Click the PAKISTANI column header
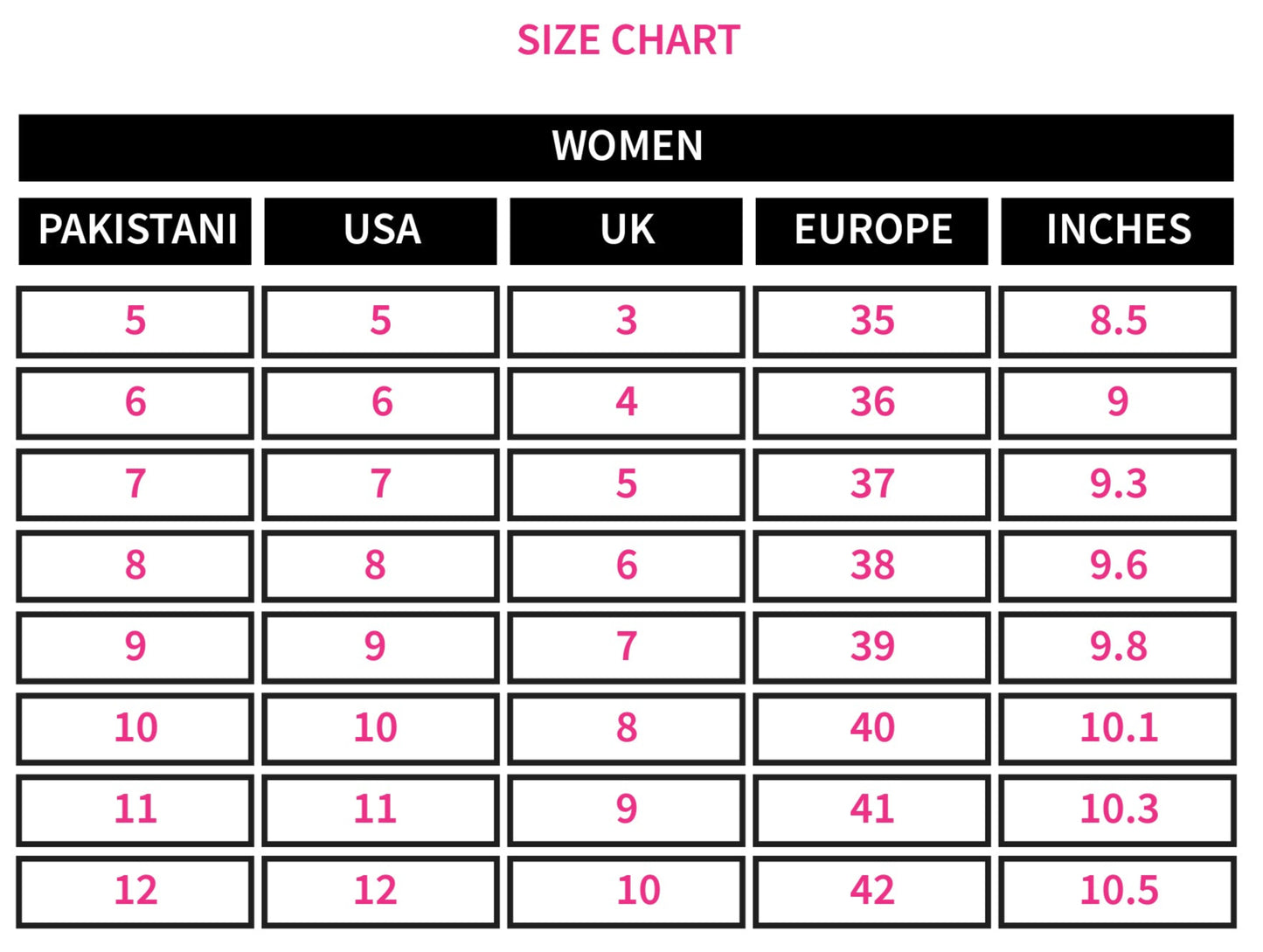The image size is (1263, 952). pyautogui.click(x=135, y=231)
